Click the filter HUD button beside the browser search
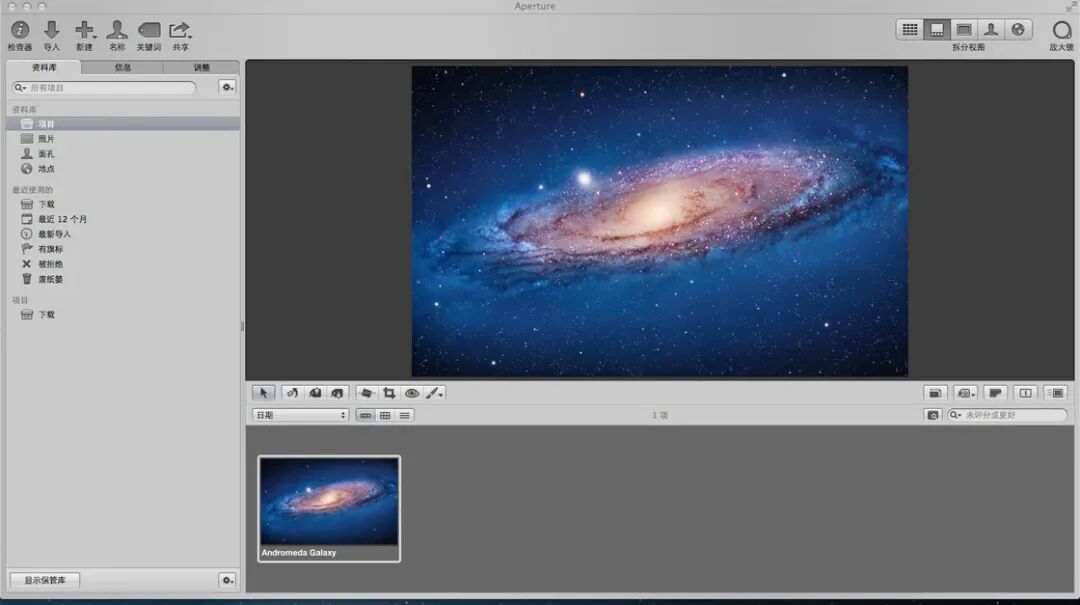The width and height of the screenshot is (1080, 605). tap(933, 416)
